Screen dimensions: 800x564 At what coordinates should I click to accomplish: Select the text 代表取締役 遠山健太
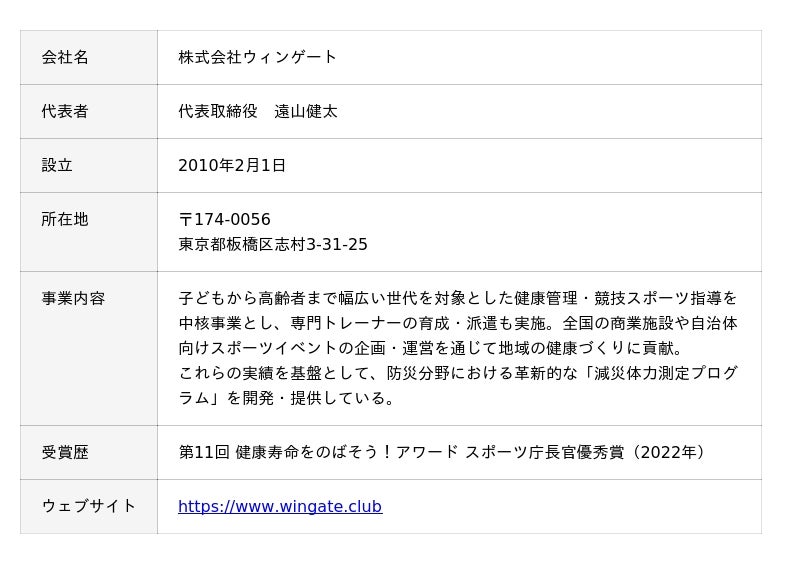click(258, 112)
